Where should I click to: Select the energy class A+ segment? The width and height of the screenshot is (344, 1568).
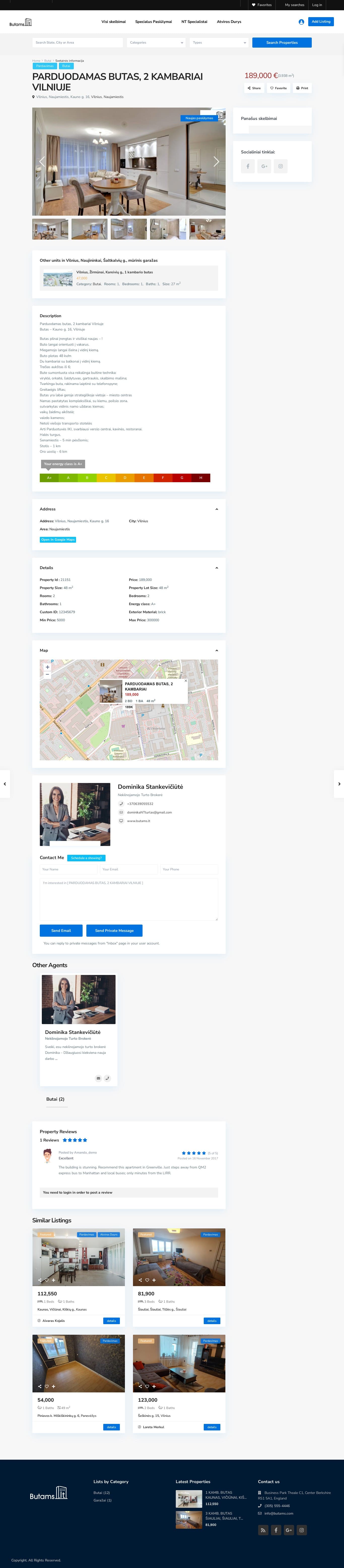(x=49, y=478)
